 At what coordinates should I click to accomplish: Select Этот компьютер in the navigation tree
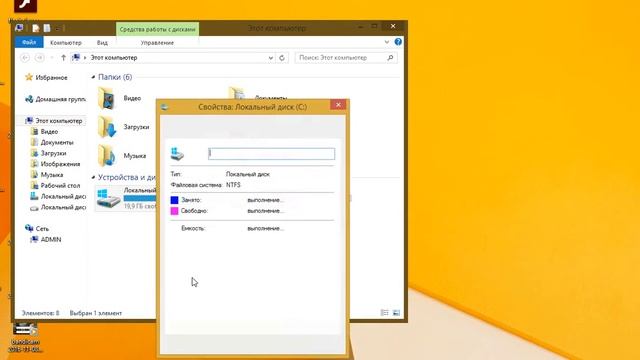[54, 120]
